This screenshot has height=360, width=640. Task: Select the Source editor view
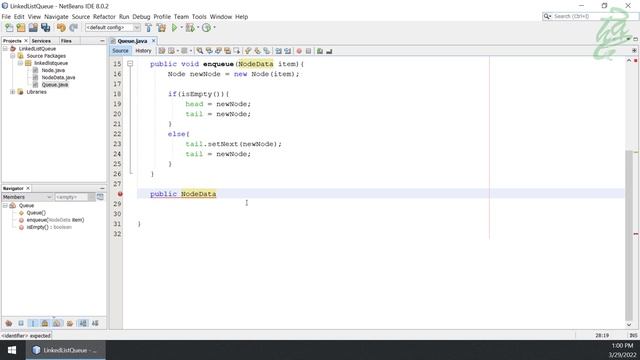tap(120, 51)
